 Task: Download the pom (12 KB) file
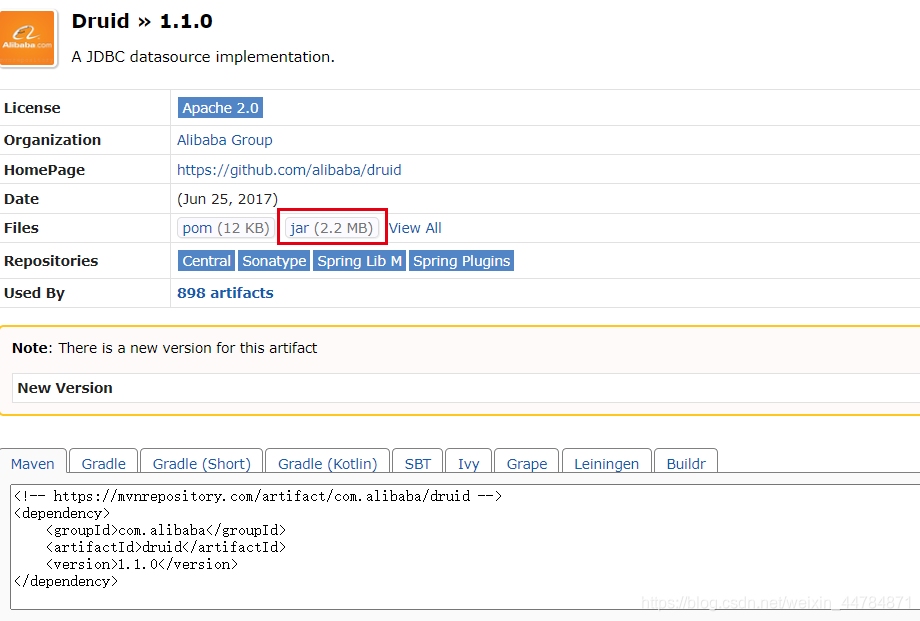[x=226, y=228]
